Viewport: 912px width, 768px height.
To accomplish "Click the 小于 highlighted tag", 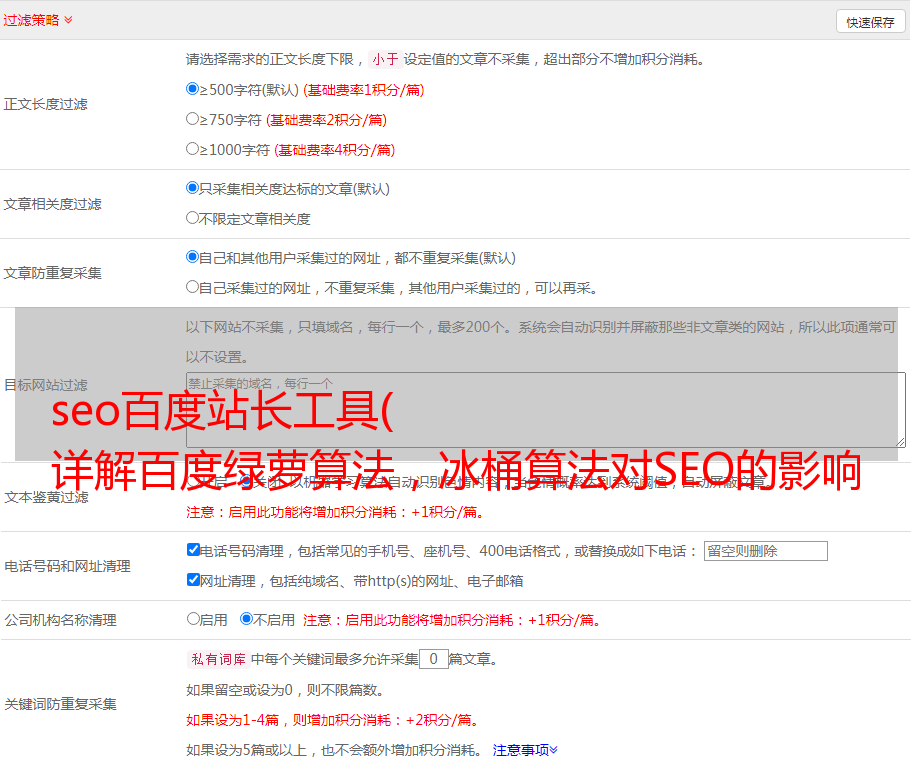I will (x=385, y=59).
